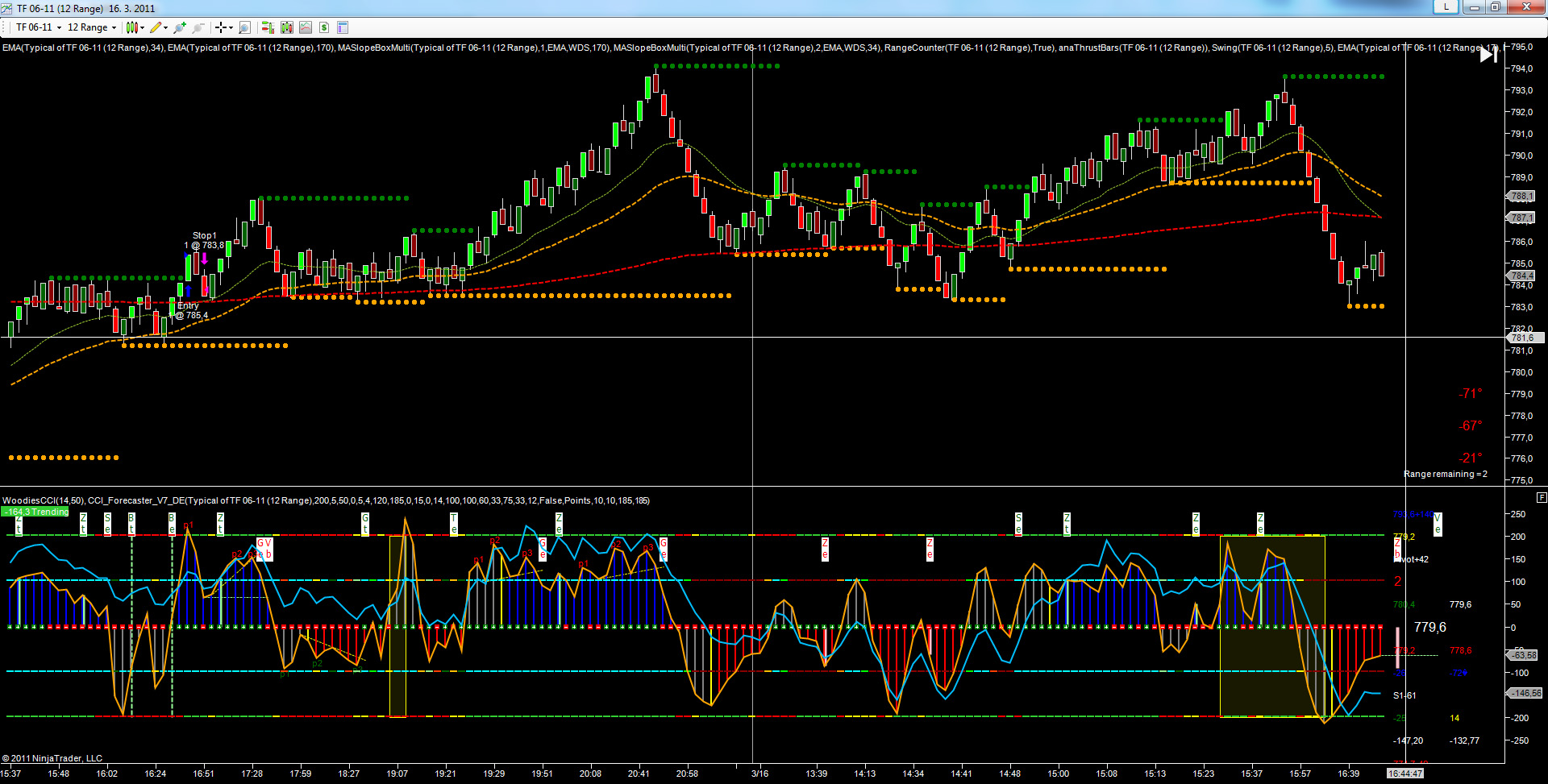Click the zoom in magnifier icon
The image size is (1548, 784).
[x=179, y=27]
